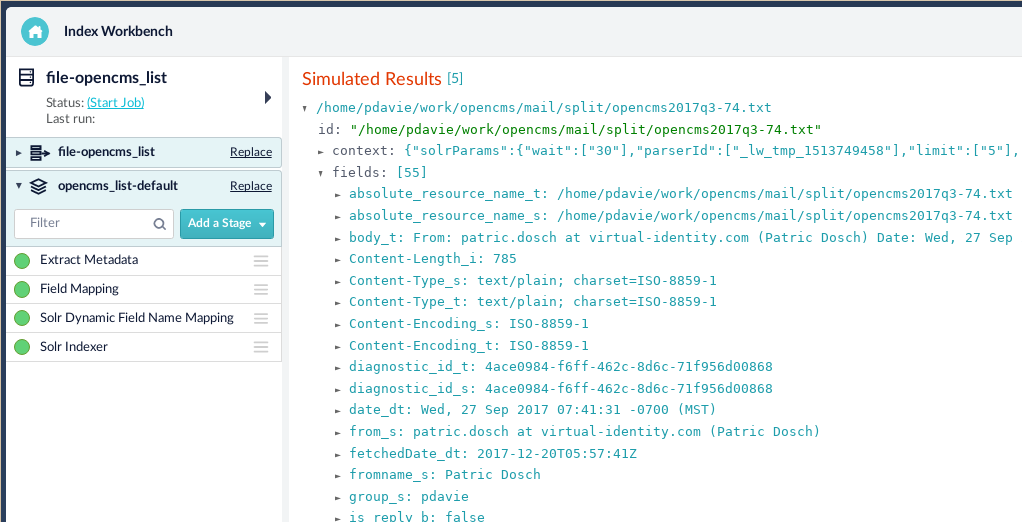Click the right arrow beside datasource status

[x=267, y=98]
